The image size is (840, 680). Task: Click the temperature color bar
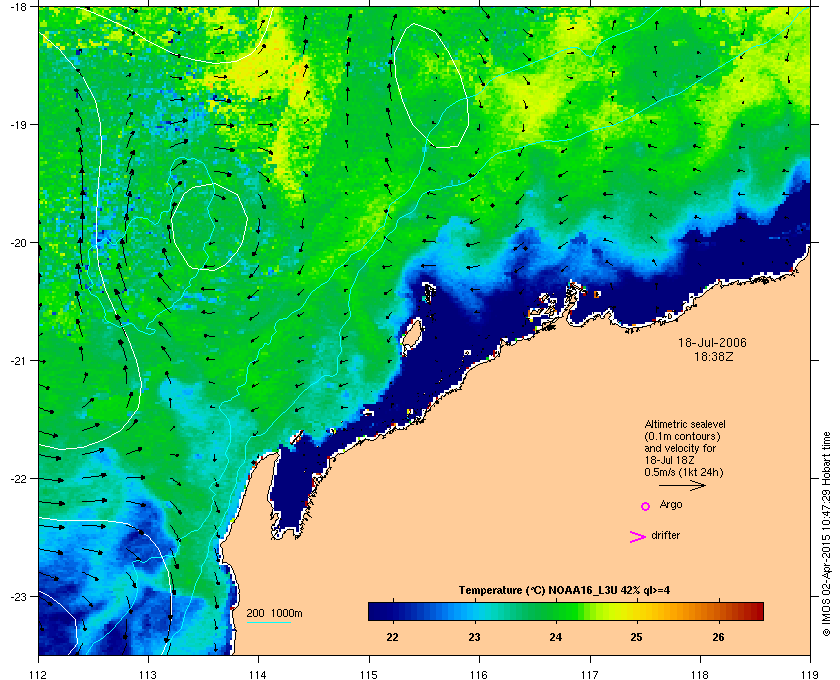[566, 611]
